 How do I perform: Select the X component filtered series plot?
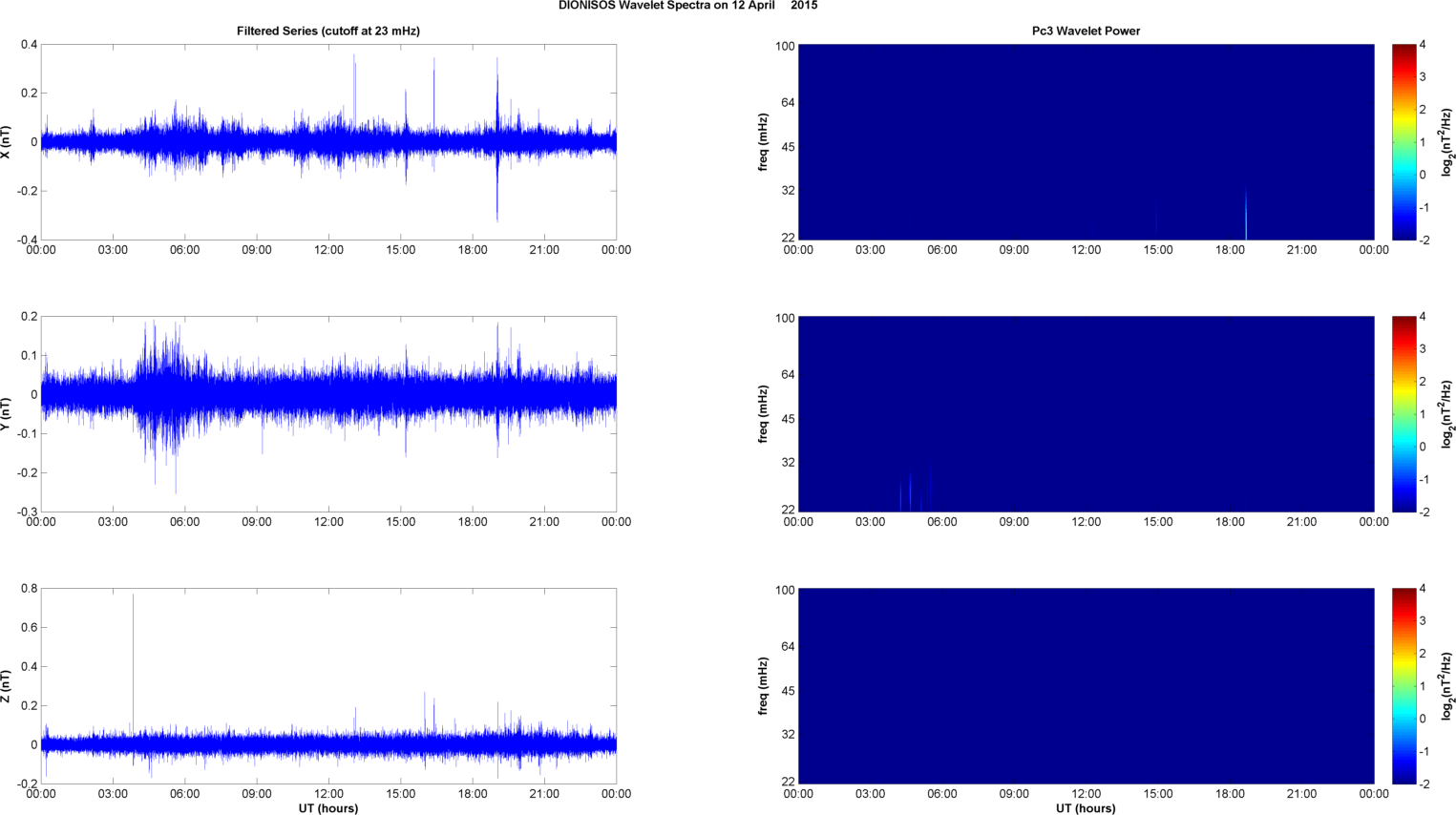(328, 142)
